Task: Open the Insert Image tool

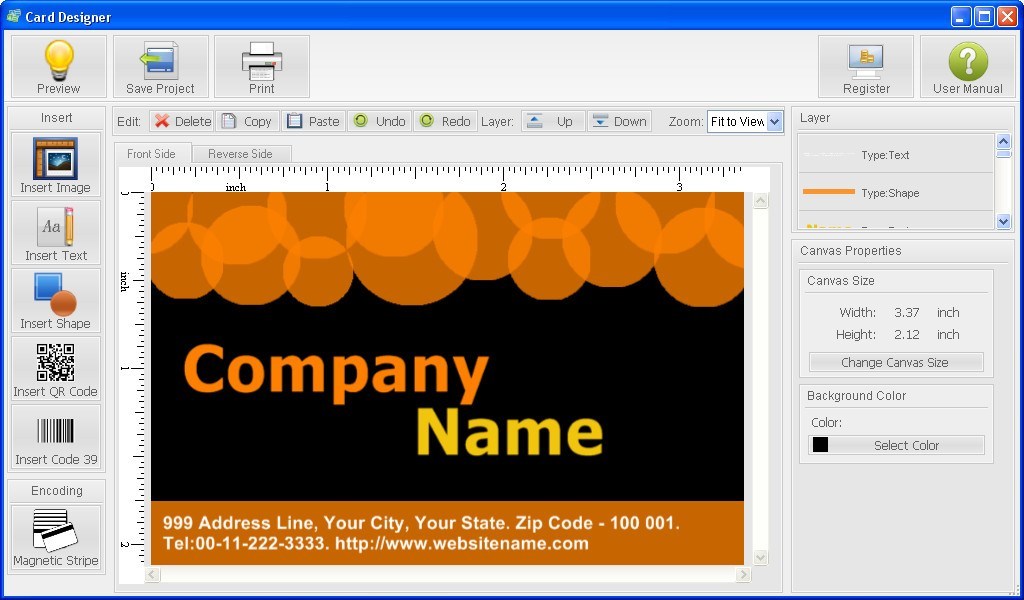Action: click(56, 163)
